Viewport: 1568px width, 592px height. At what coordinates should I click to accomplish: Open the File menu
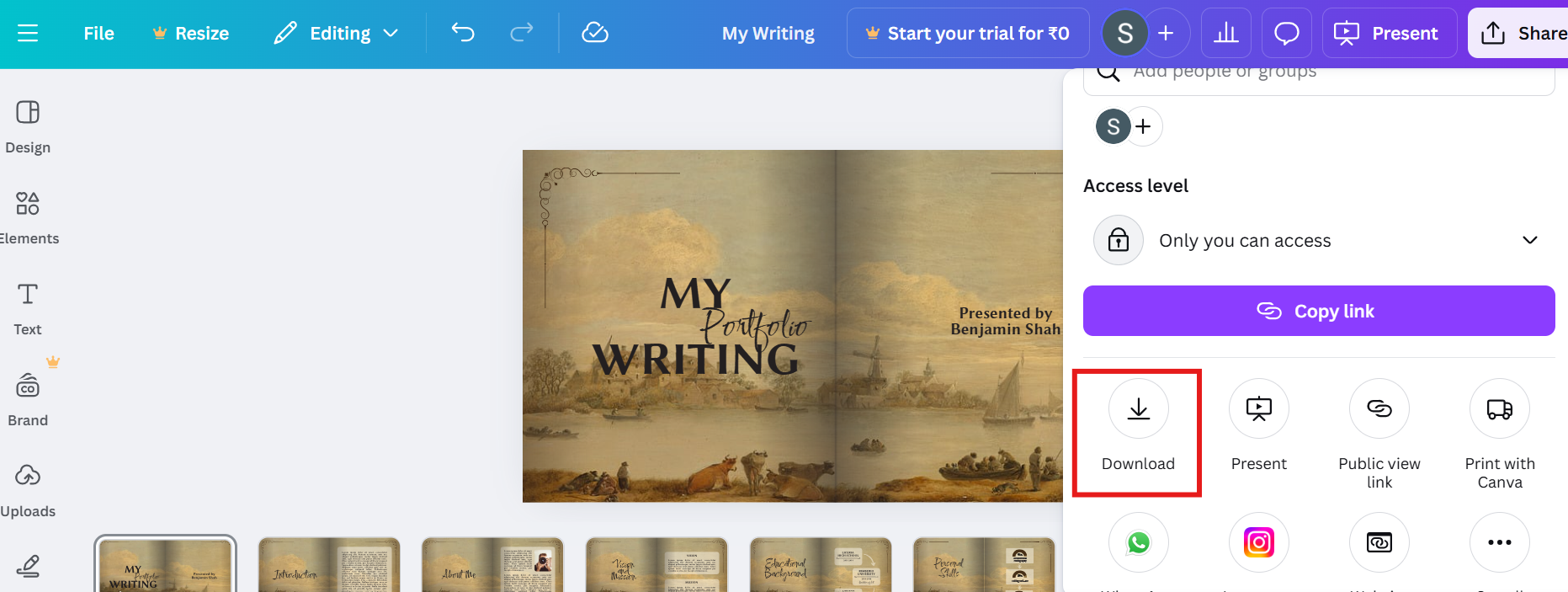pyautogui.click(x=98, y=33)
